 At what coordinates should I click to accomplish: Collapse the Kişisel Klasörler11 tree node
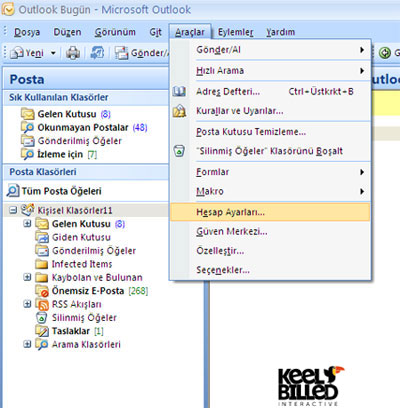[x=13, y=210]
